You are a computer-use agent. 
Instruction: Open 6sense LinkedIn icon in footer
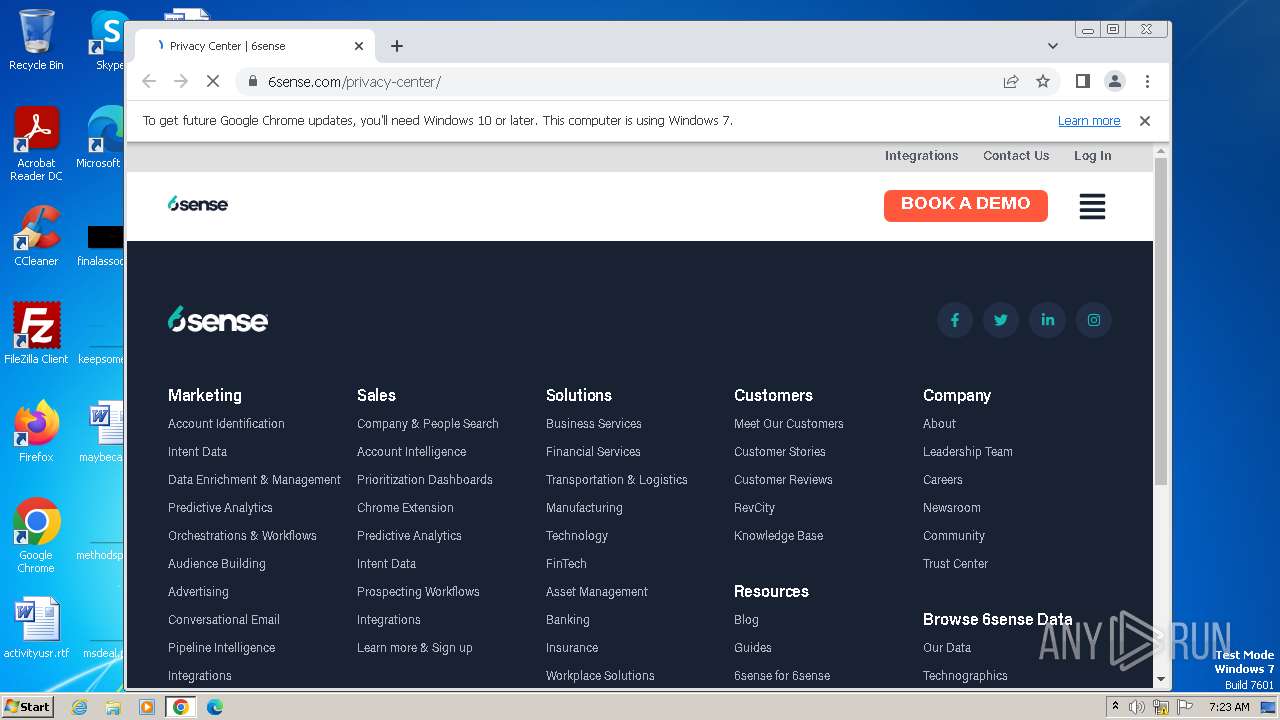(x=1047, y=320)
